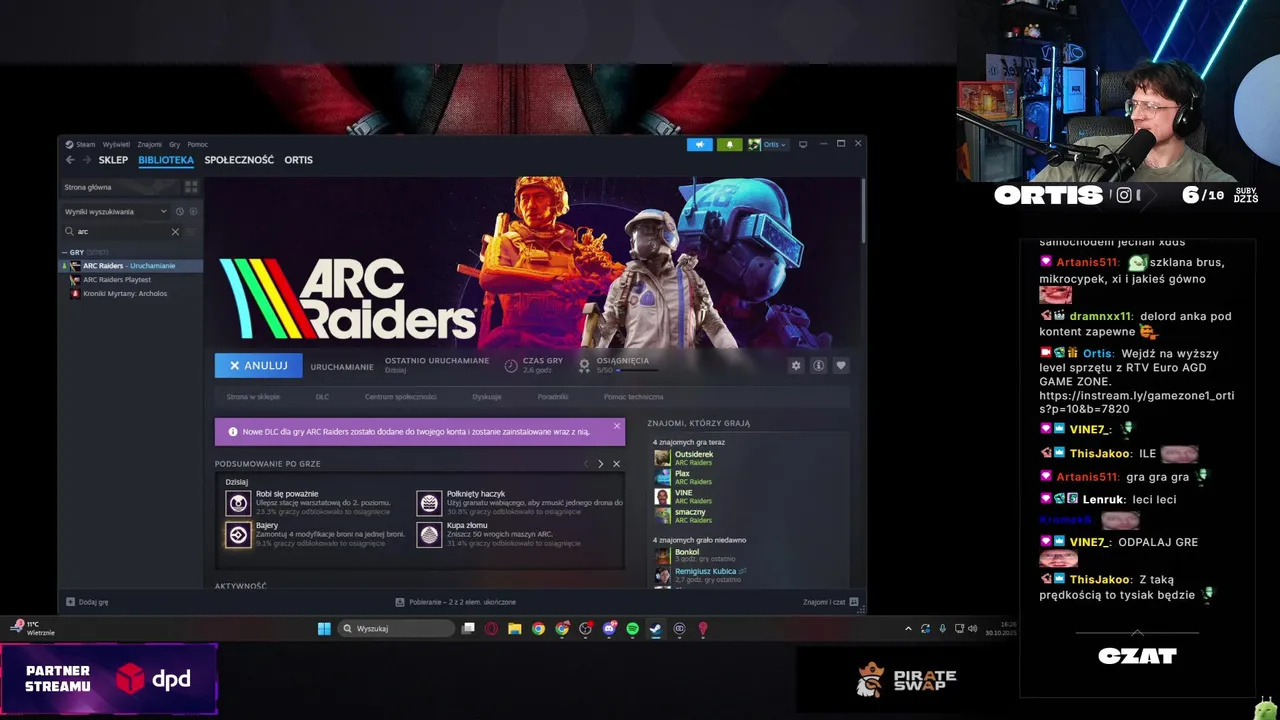This screenshot has width=1280, height=720.
Task: Open Pomoc techniczna link
Action: [633, 397]
